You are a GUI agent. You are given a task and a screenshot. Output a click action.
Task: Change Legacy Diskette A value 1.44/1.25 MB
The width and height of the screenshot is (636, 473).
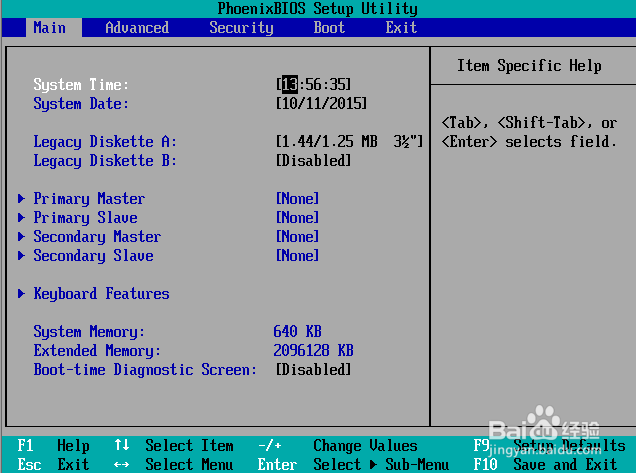click(x=349, y=142)
